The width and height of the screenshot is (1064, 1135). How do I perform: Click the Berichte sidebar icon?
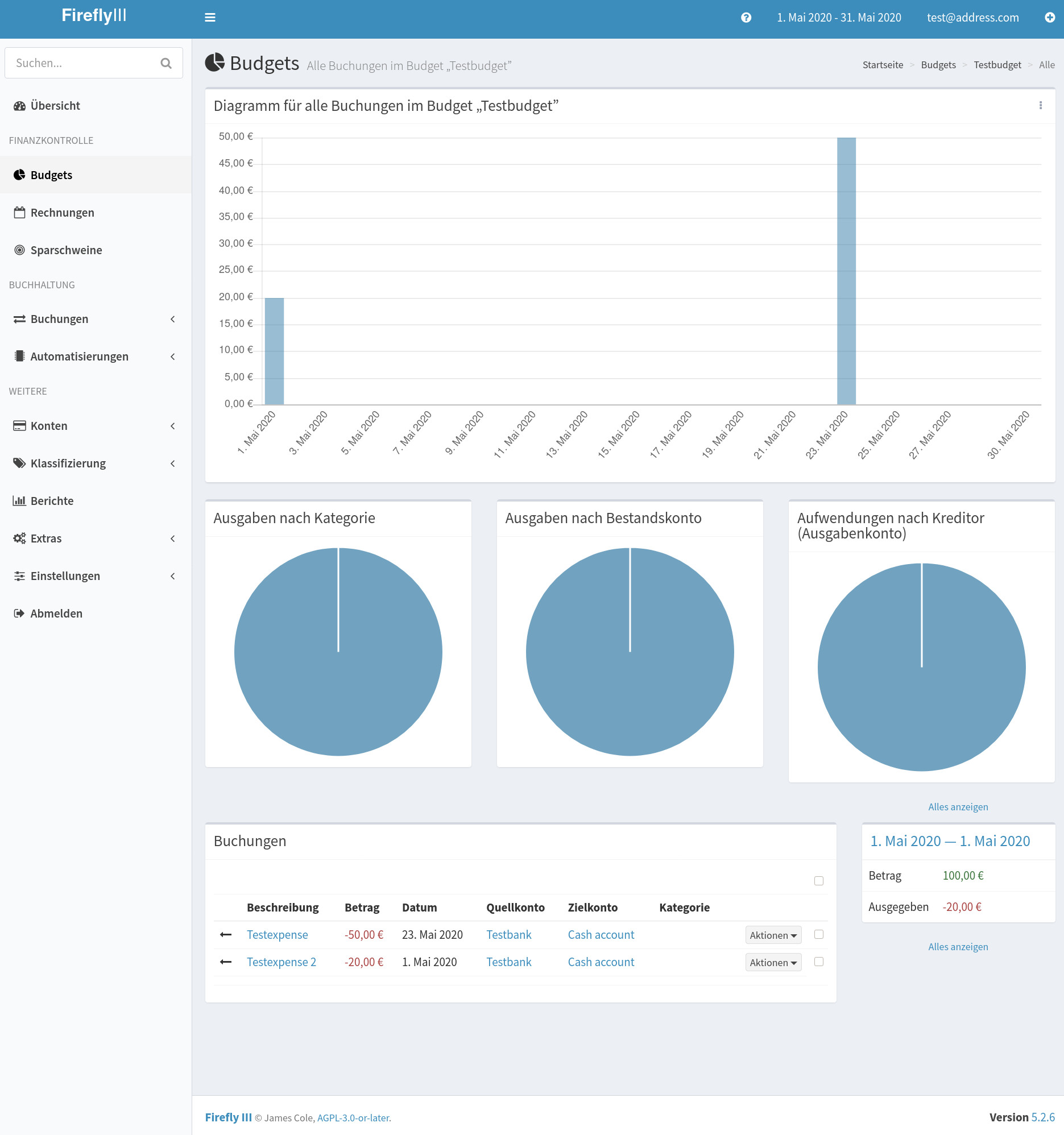pos(19,501)
